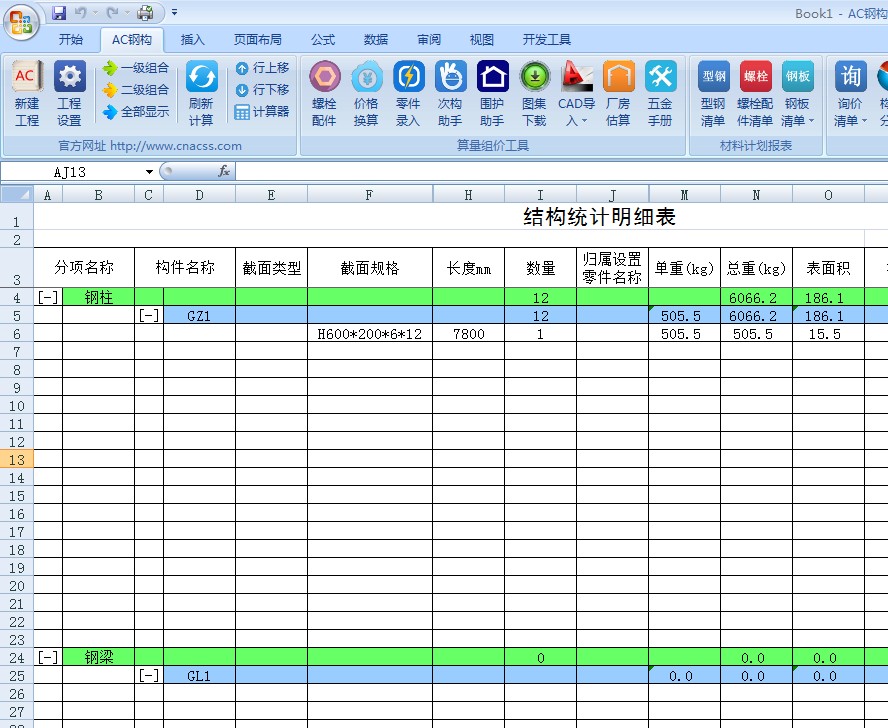Select row 13 header
Viewport: 888px width, 728px height.
point(16,459)
